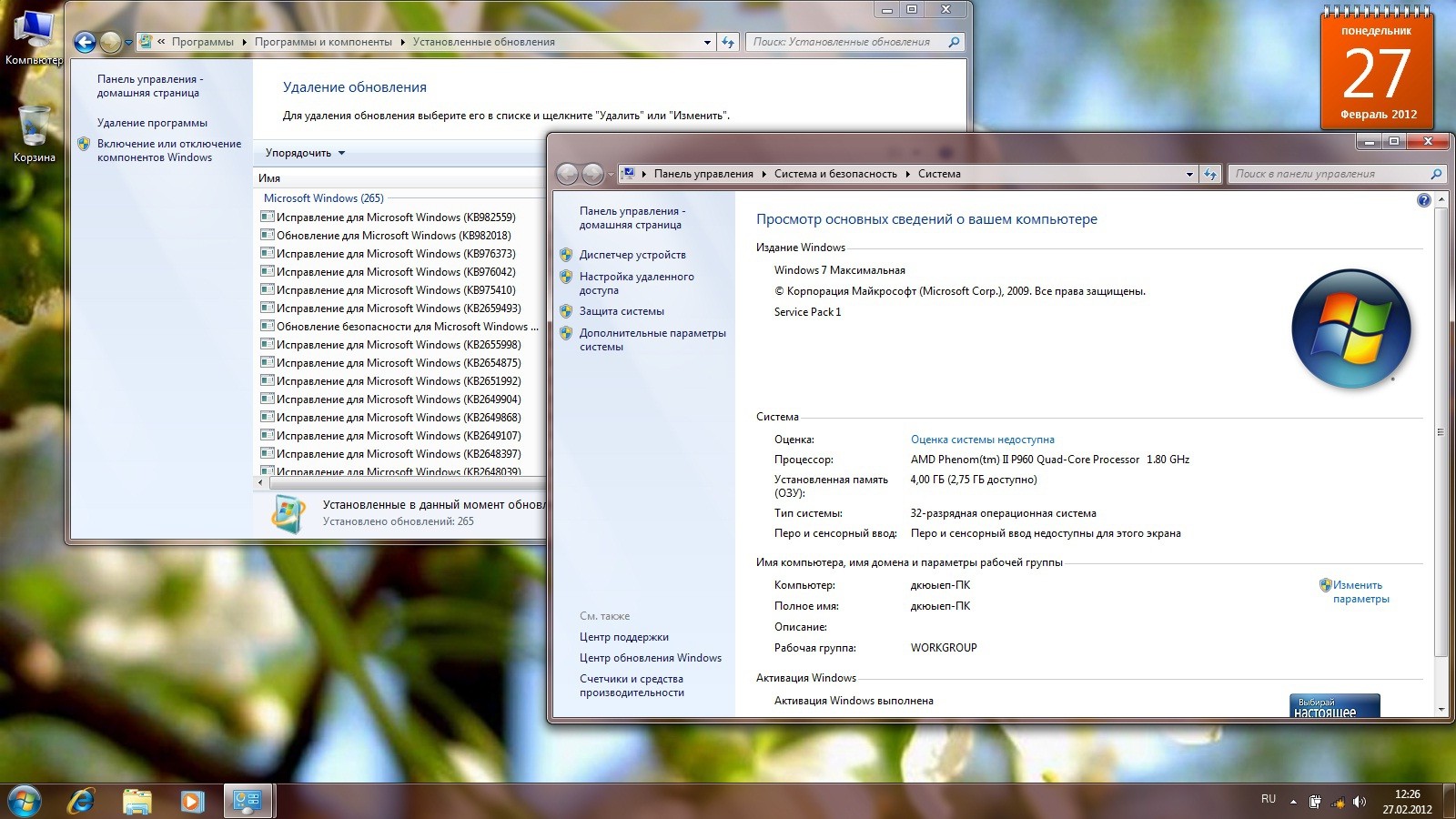Open address bar dropdown in the System window

(x=1189, y=174)
